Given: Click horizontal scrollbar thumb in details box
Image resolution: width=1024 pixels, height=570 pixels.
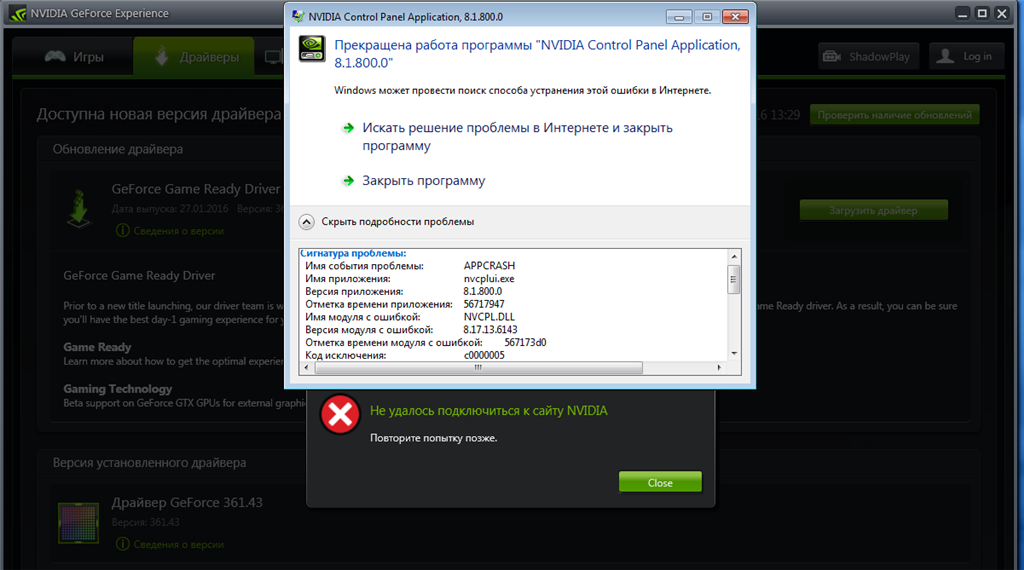Looking at the screenshot, I should [x=478, y=368].
